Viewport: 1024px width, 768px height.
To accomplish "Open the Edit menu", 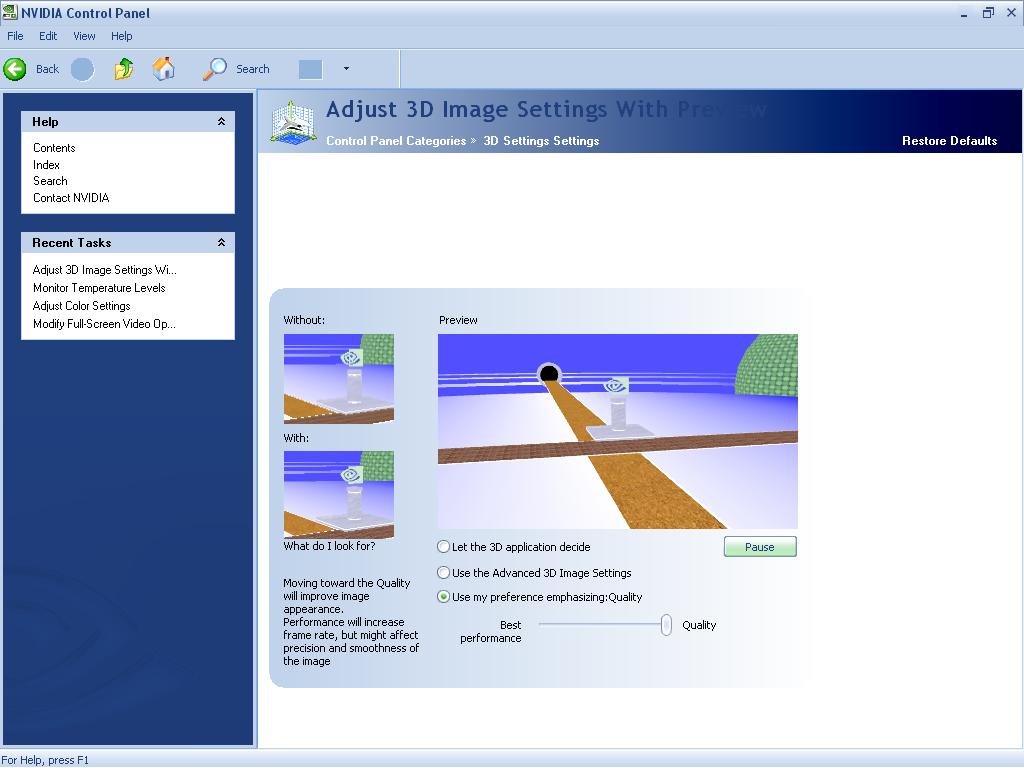I will click(48, 36).
